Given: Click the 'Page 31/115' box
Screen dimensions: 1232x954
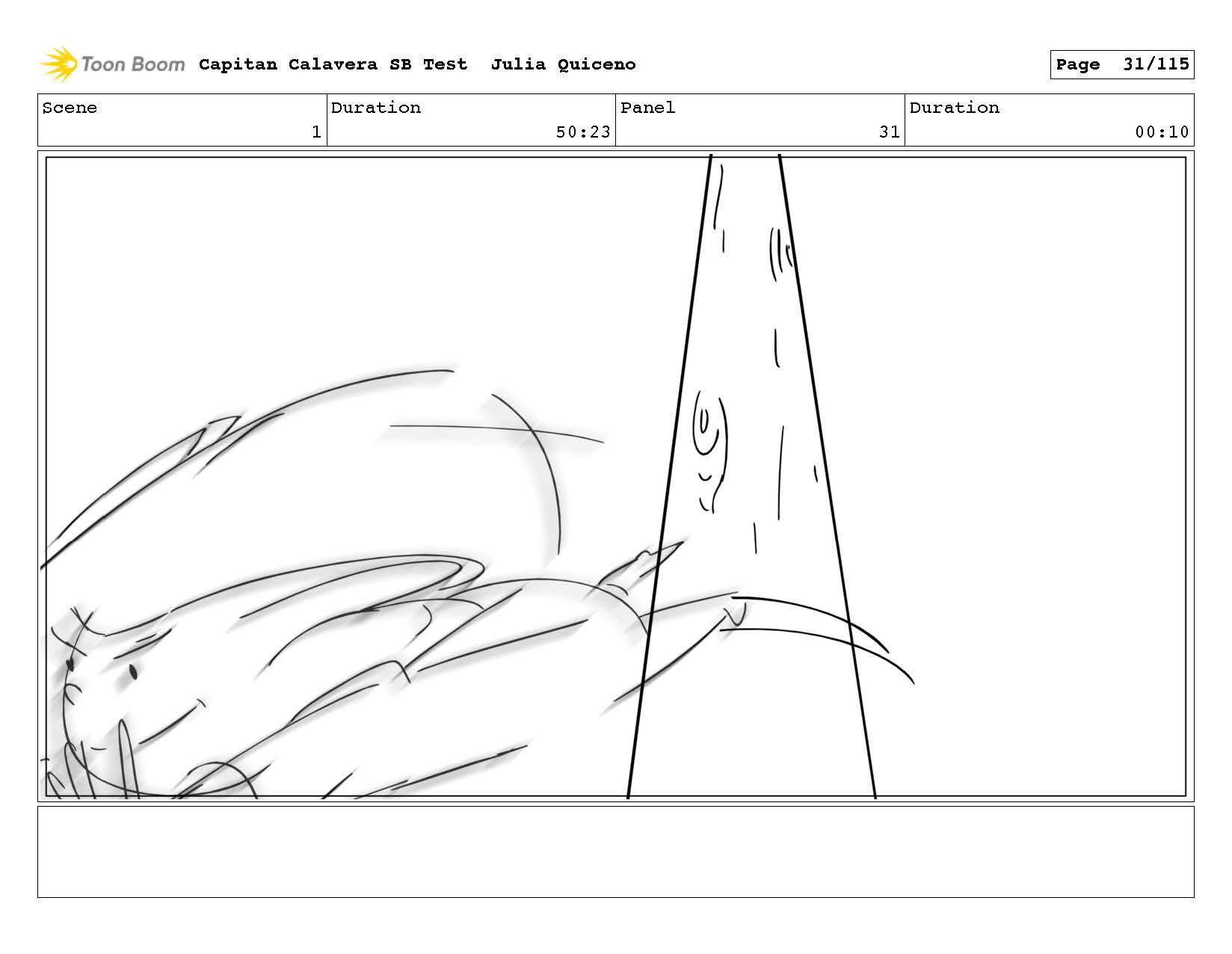Looking at the screenshot, I should [1121, 65].
